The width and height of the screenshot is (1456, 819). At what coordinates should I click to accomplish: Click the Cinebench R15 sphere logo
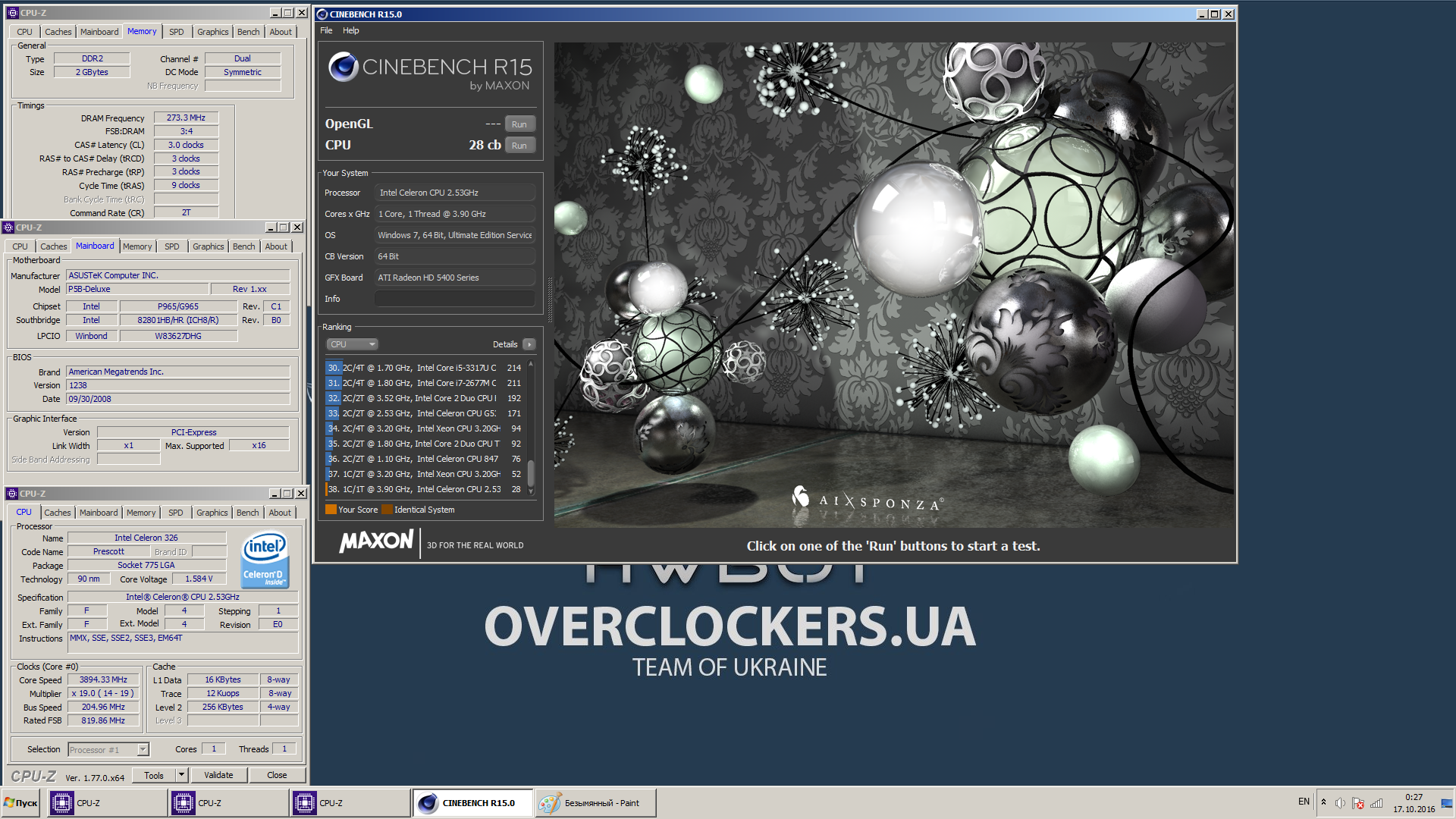click(343, 67)
